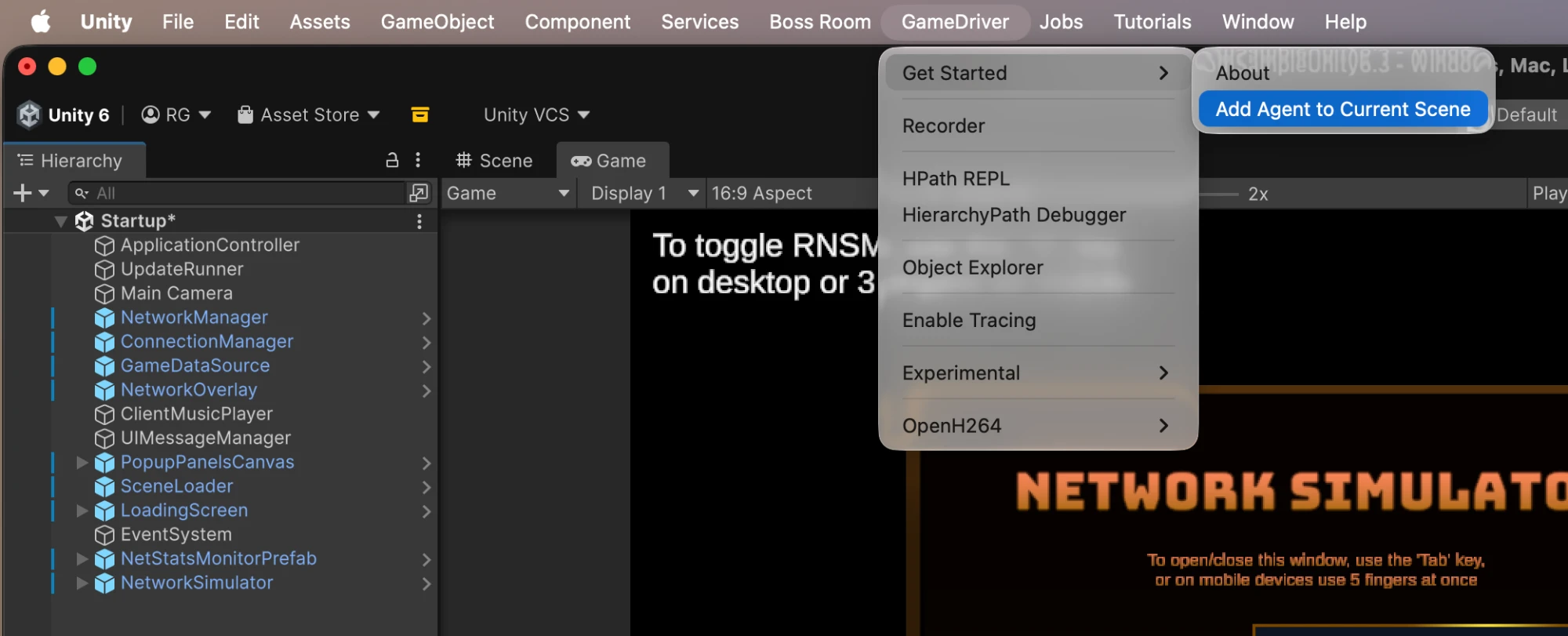Click the ClientMusicPlayer object icon

tap(104, 415)
